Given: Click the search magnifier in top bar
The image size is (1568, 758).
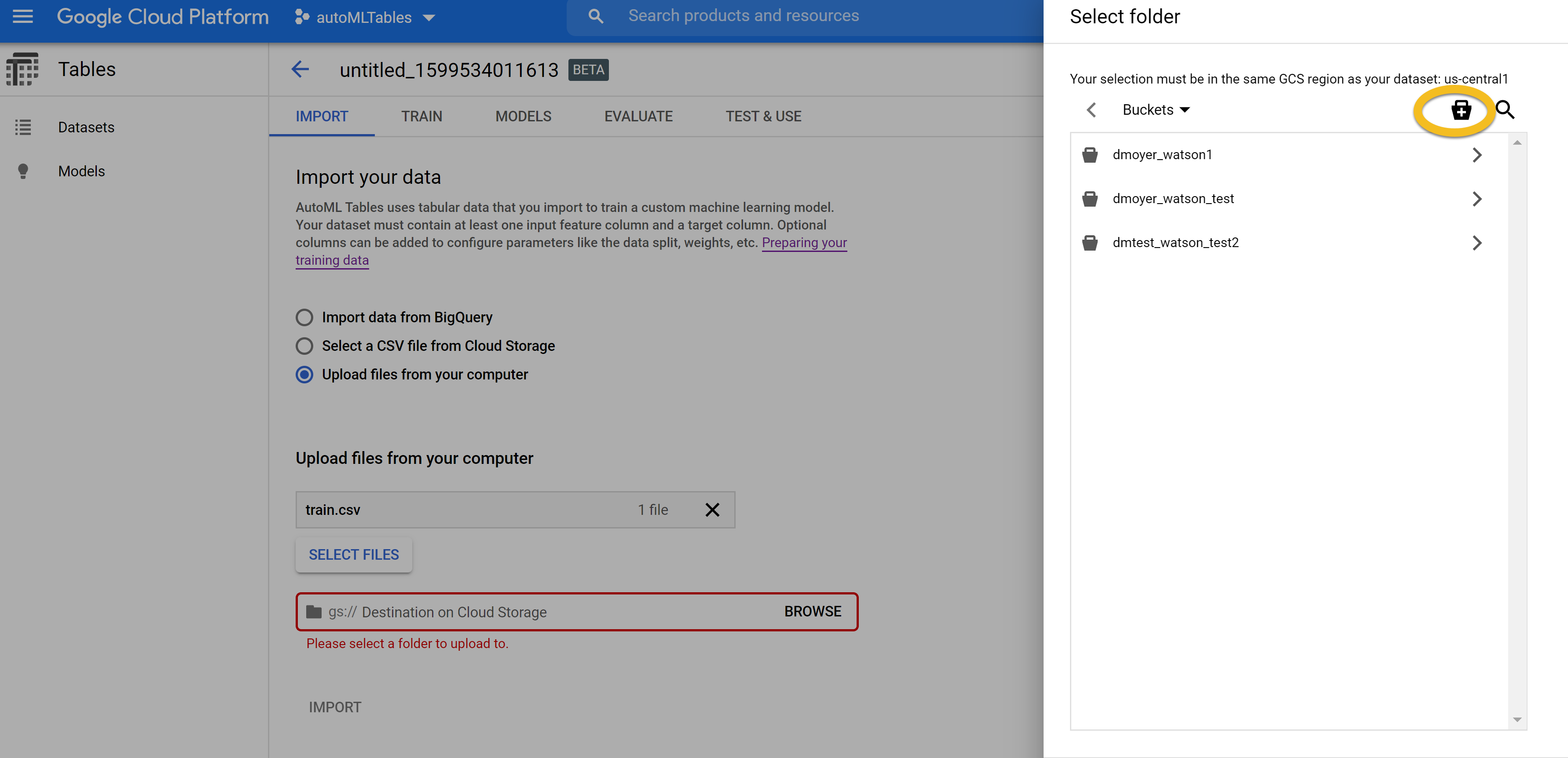Looking at the screenshot, I should point(595,16).
